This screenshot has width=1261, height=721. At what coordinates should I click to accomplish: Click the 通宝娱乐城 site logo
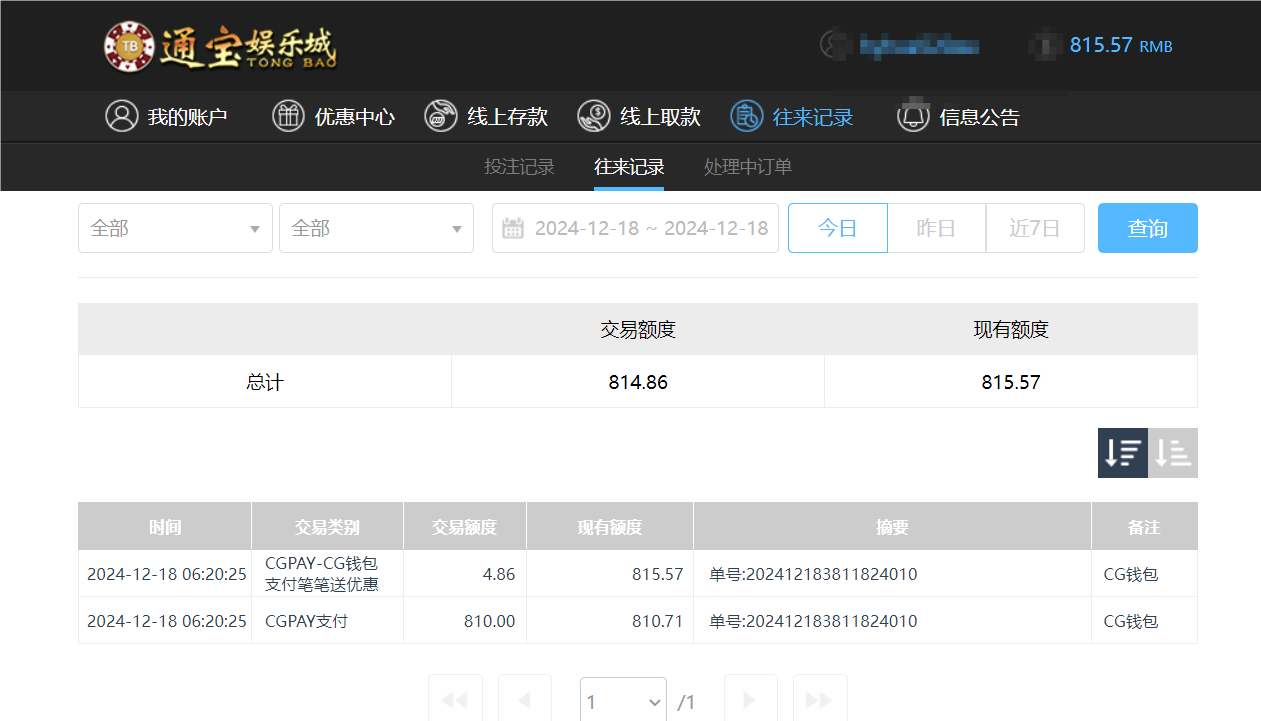220,45
